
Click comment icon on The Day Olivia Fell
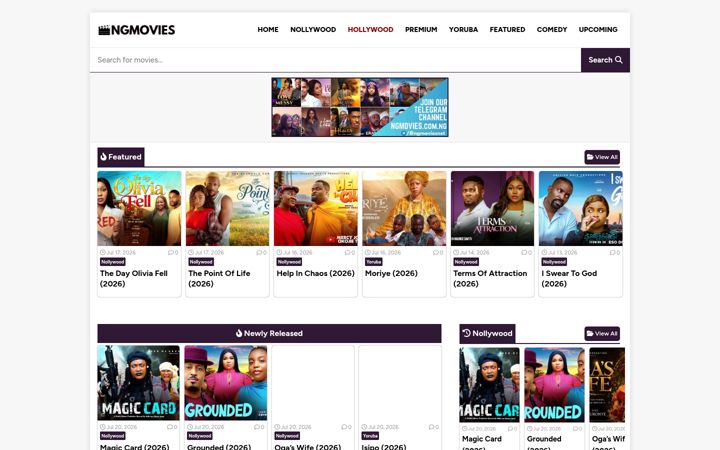pyautogui.click(x=173, y=253)
